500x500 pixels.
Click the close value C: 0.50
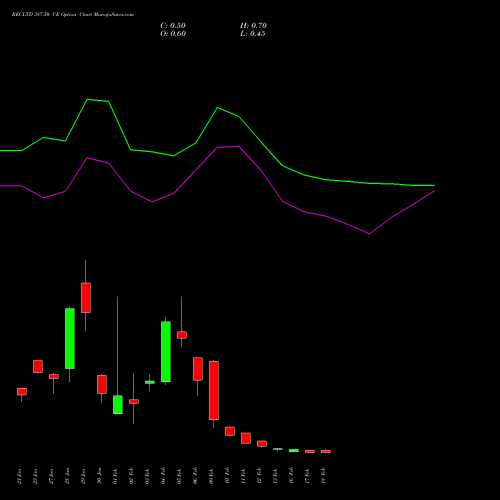pyautogui.click(x=173, y=26)
